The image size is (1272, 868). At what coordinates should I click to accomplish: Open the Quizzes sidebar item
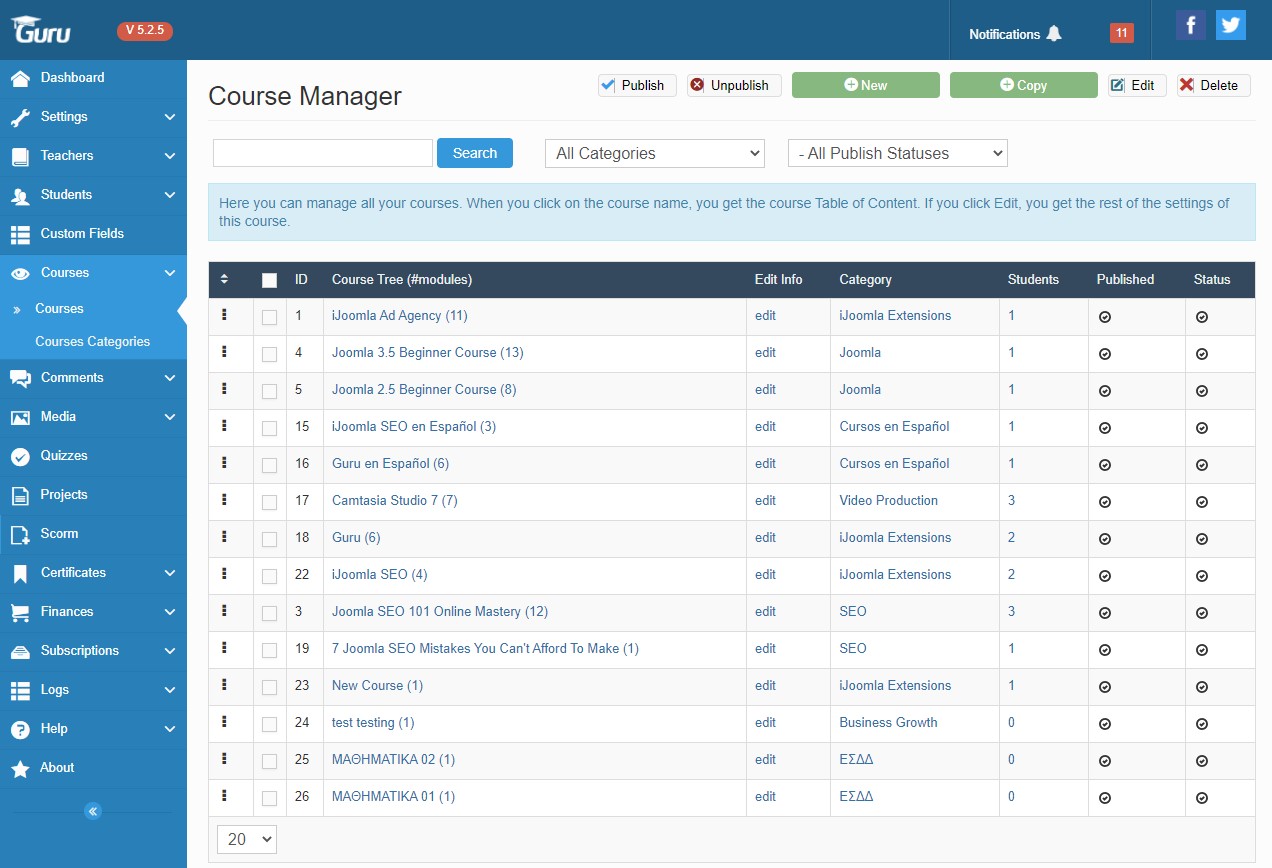[93, 456]
